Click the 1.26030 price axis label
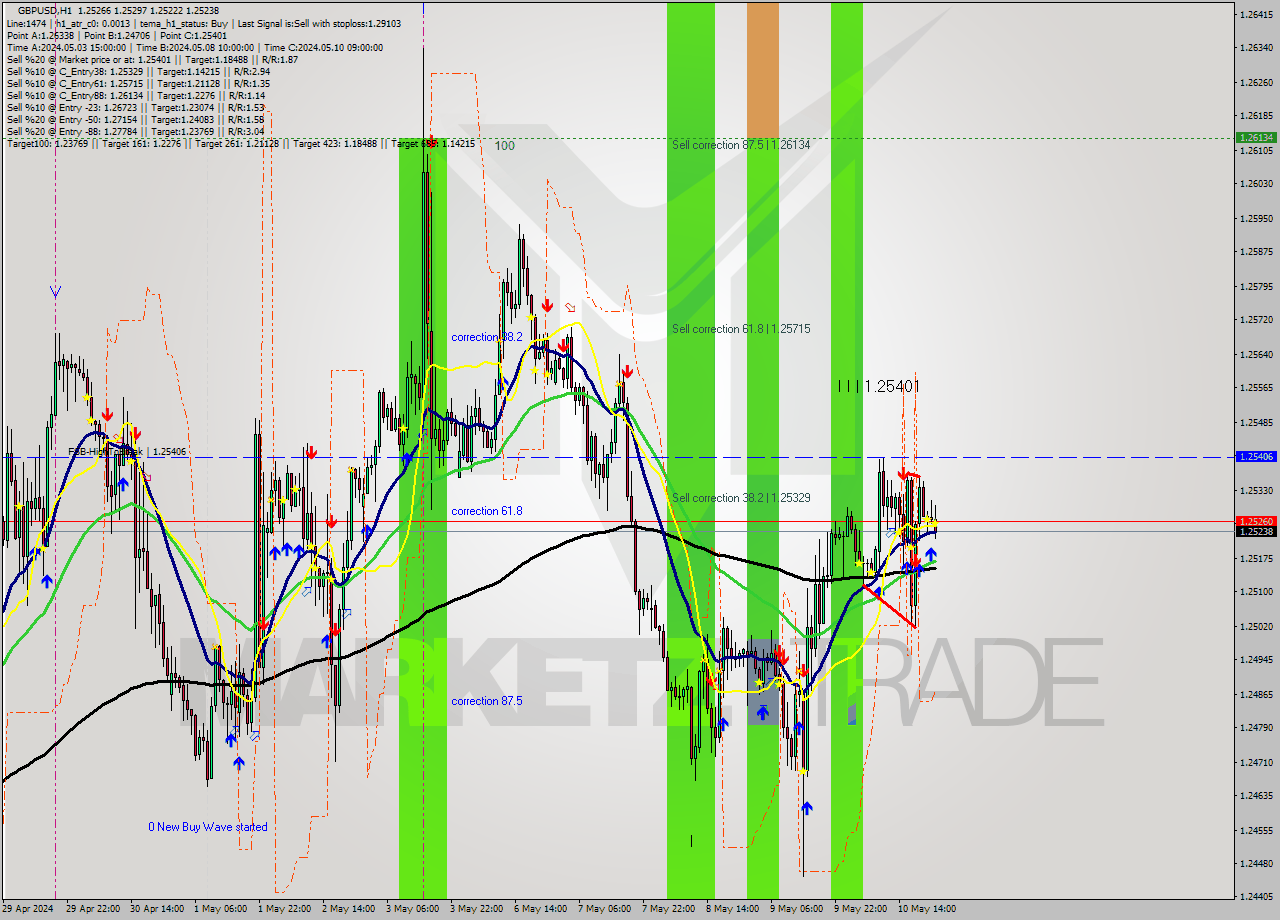The width and height of the screenshot is (1280, 920). point(1258,184)
